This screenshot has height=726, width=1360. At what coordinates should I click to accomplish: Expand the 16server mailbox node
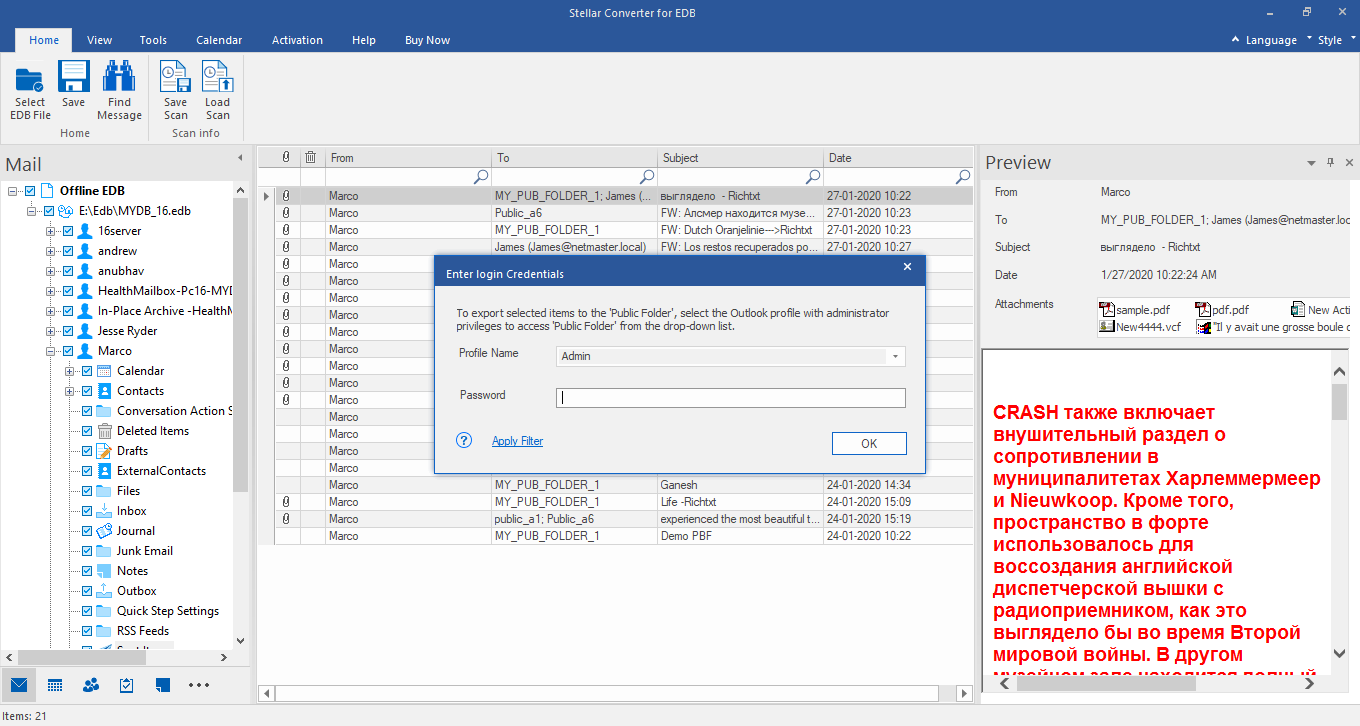pyautogui.click(x=50, y=231)
